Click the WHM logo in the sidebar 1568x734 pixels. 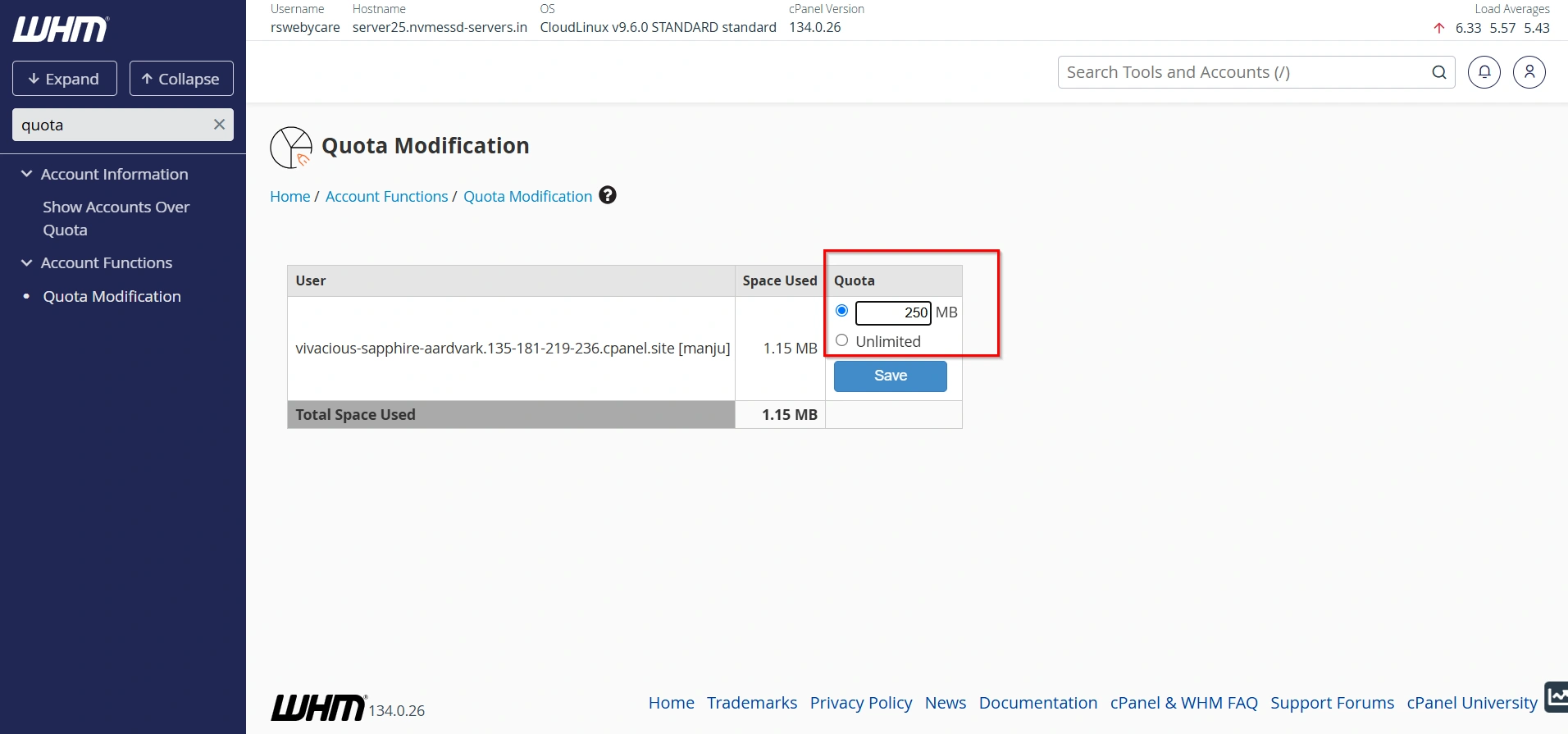pyautogui.click(x=61, y=30)
